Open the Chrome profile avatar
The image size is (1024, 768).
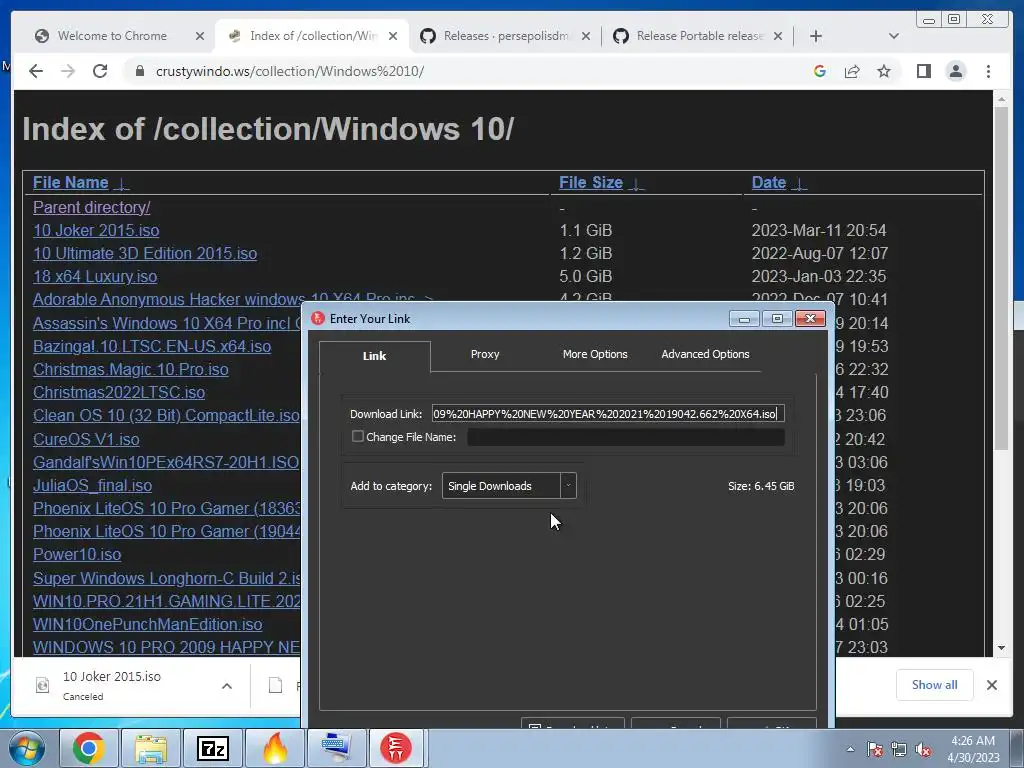pos(955,71)
